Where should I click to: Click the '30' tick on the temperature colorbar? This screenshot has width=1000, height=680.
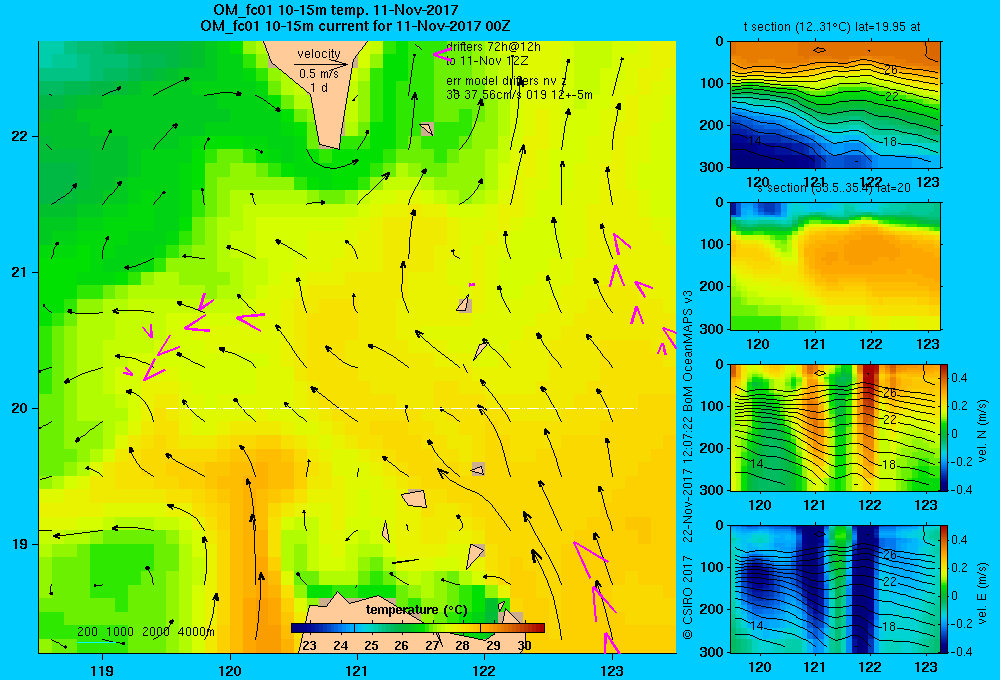(x=524, y=646)
